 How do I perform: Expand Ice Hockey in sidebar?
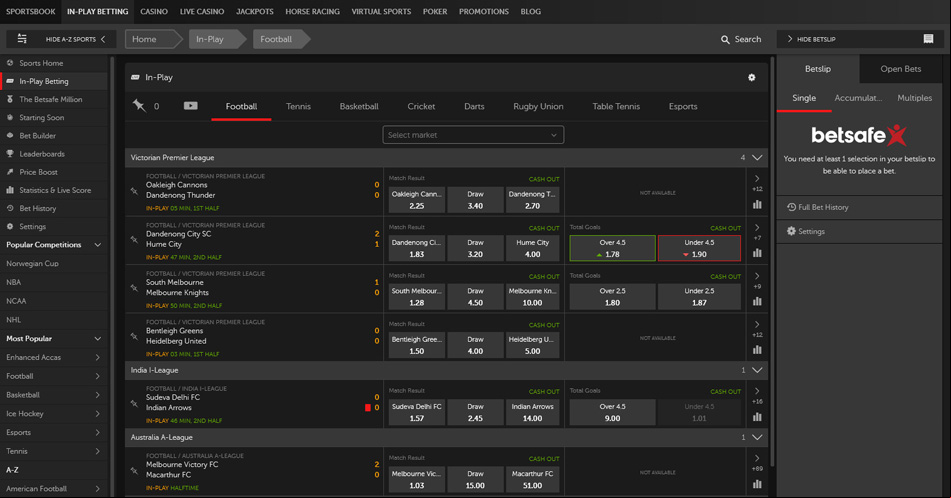98,414
